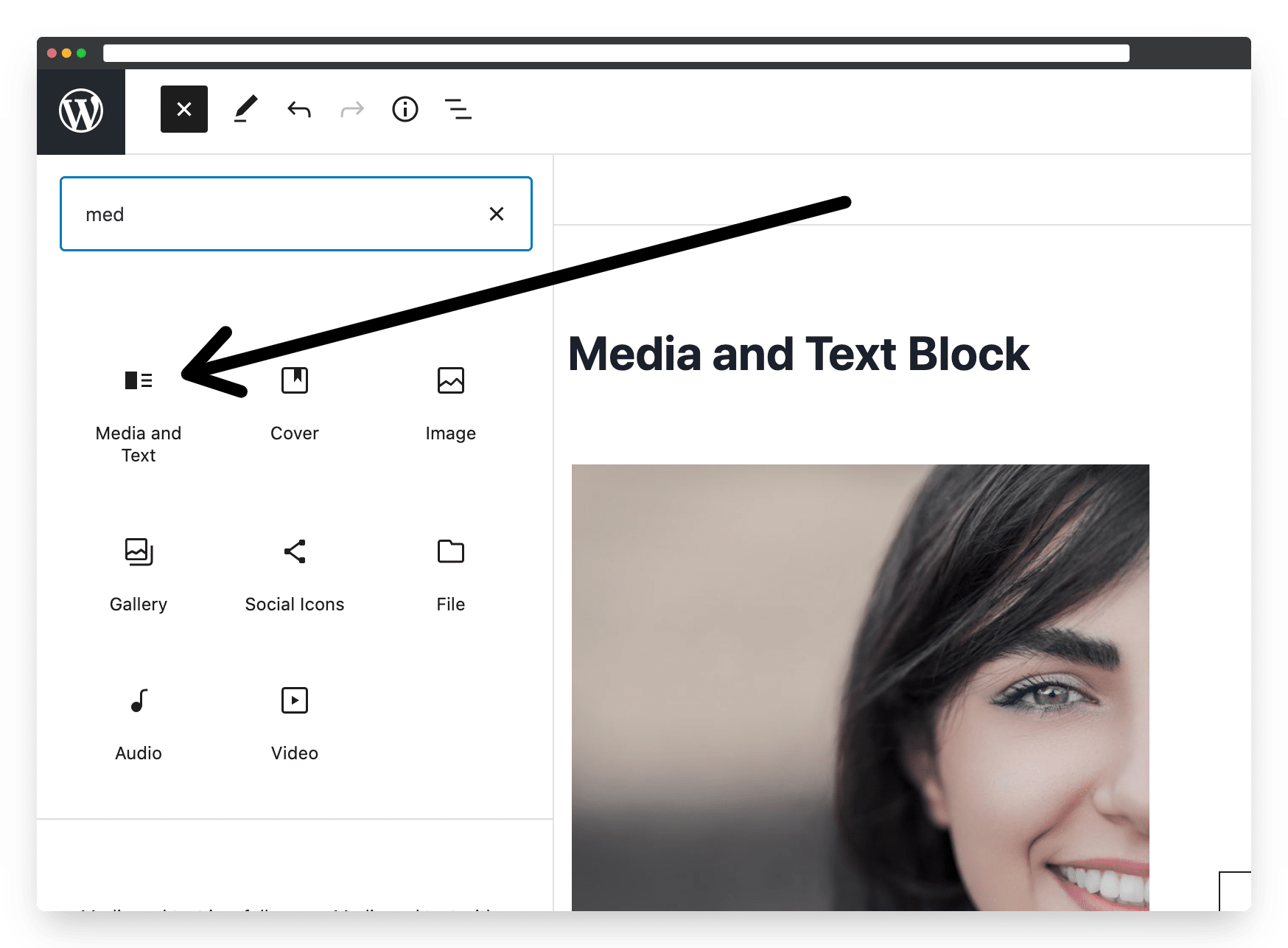This screenshot has width=1288, height=948.
Task: Select the 'Media and Text Block' title
Action: 799,354
